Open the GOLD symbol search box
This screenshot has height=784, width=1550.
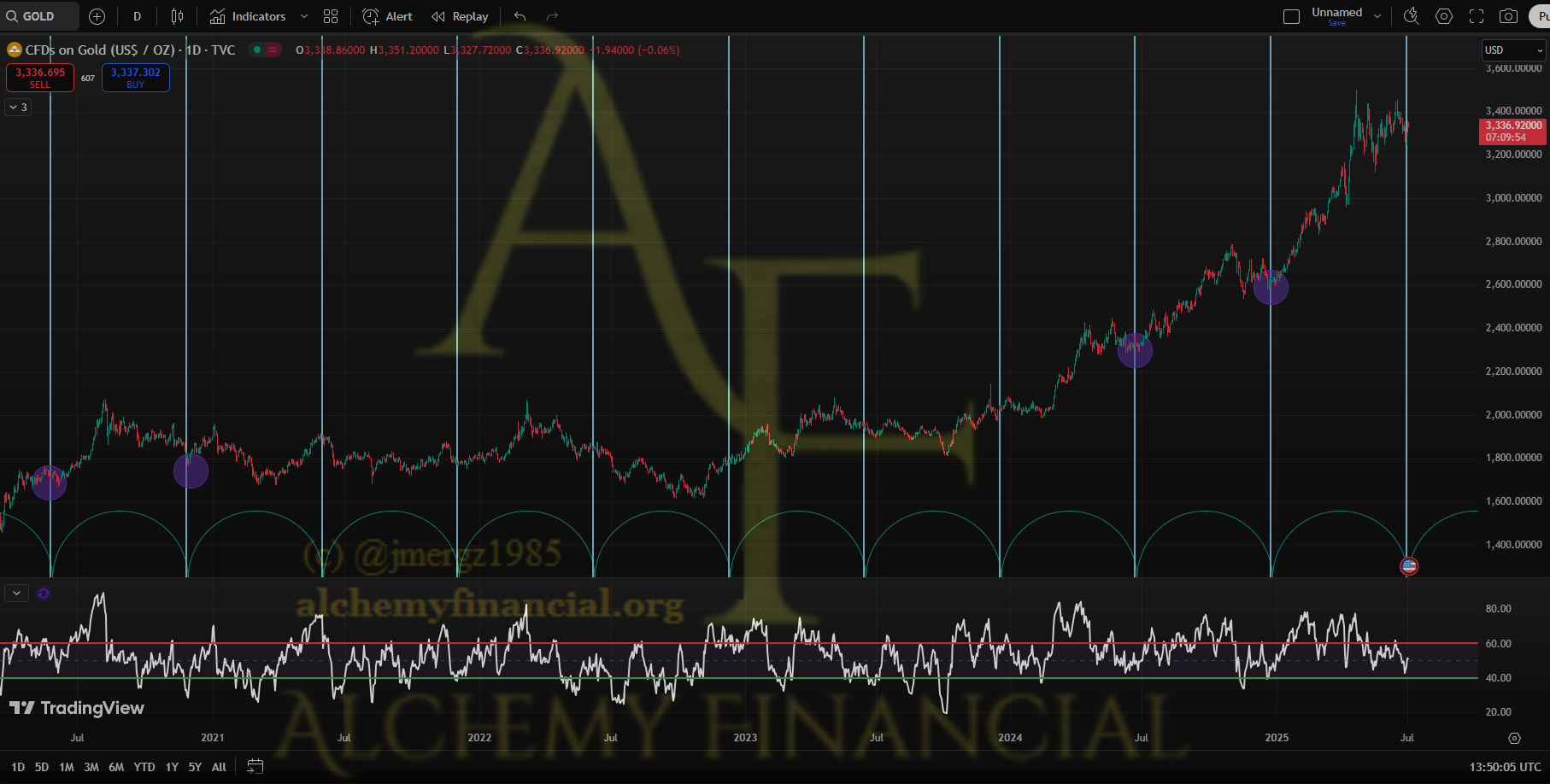click(x=39, y=16)
